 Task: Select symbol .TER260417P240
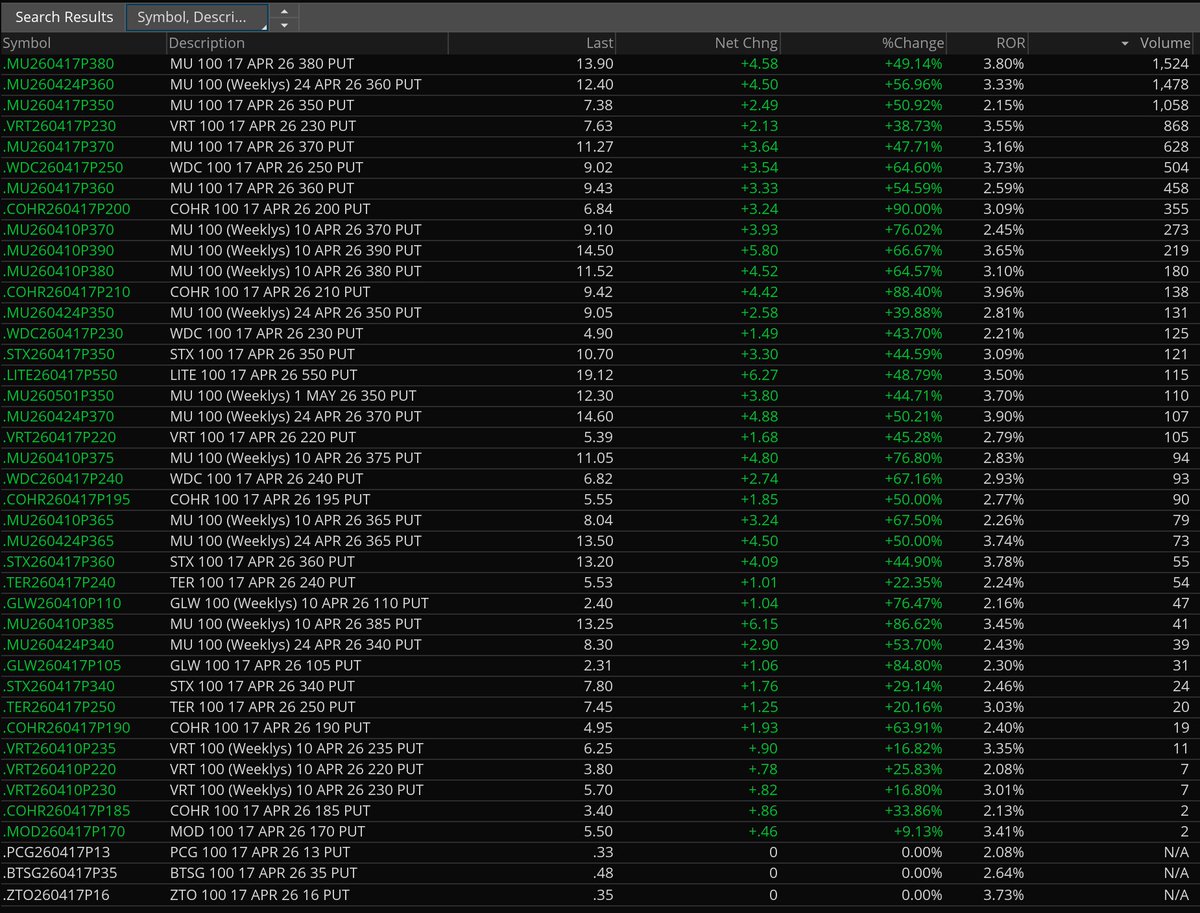point(59,582)
